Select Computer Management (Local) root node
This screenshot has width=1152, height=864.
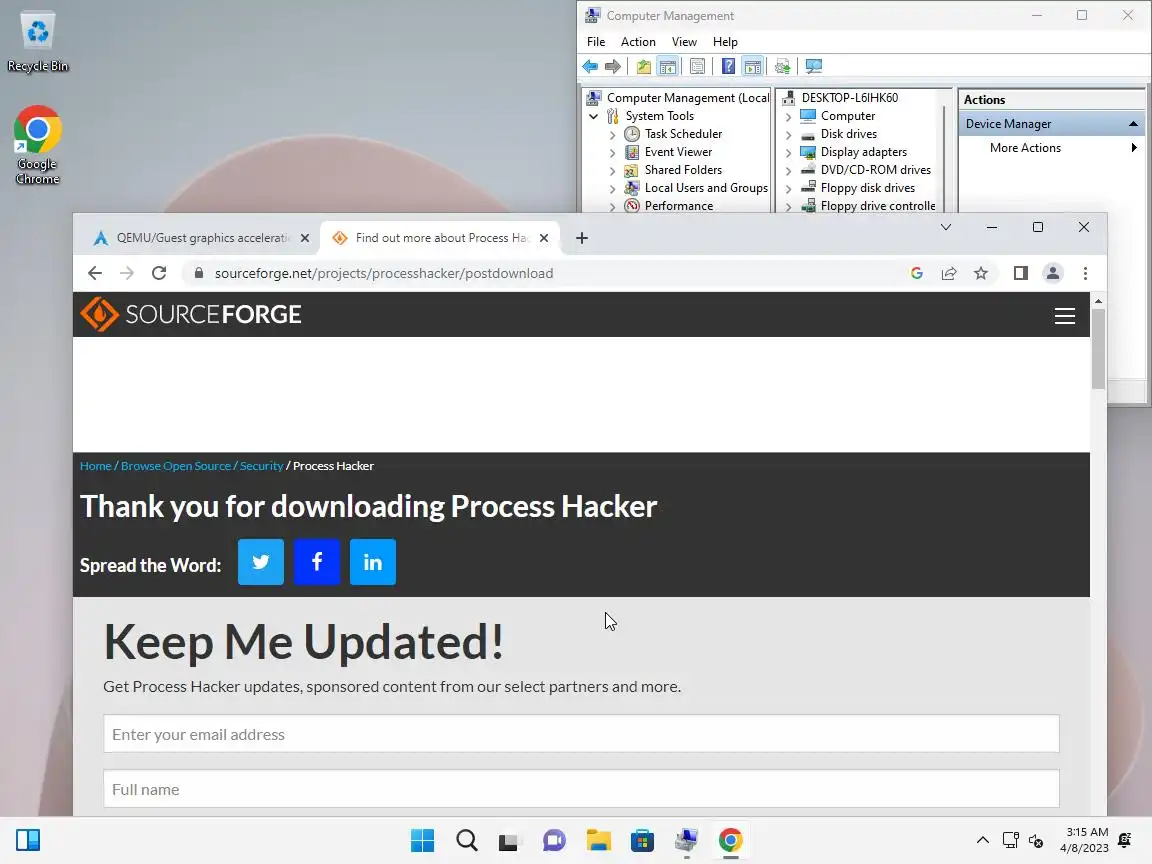pos(688,98)
